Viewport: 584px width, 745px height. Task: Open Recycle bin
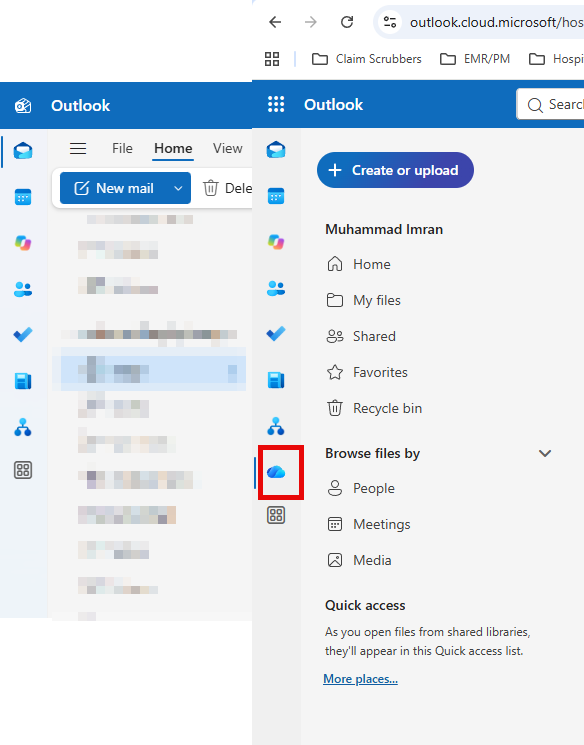[x=374, y=409]
